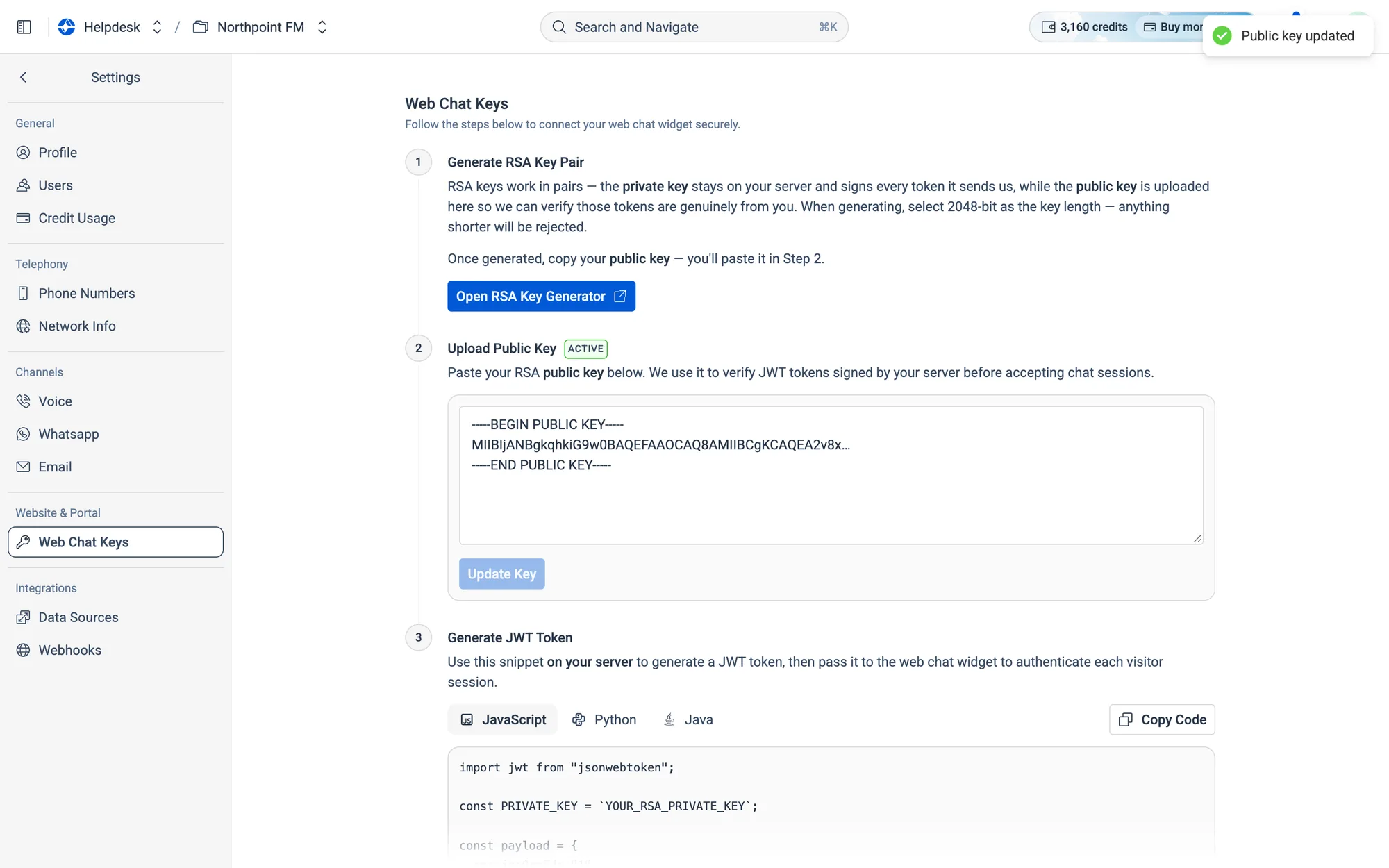This screenshot has width=1389, height=868.
Task: Click the search magnifier icon
Action: click(558, 27)
